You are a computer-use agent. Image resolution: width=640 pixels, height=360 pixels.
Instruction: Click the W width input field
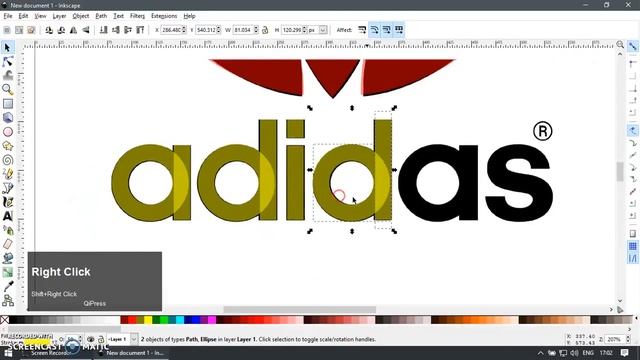point(243,30)
